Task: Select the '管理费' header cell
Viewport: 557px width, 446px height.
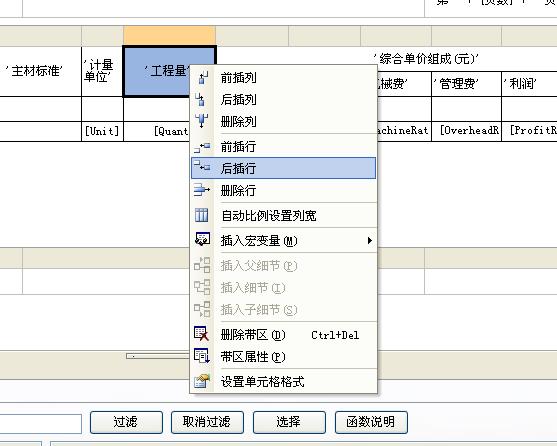Action: tap(466, 84)
